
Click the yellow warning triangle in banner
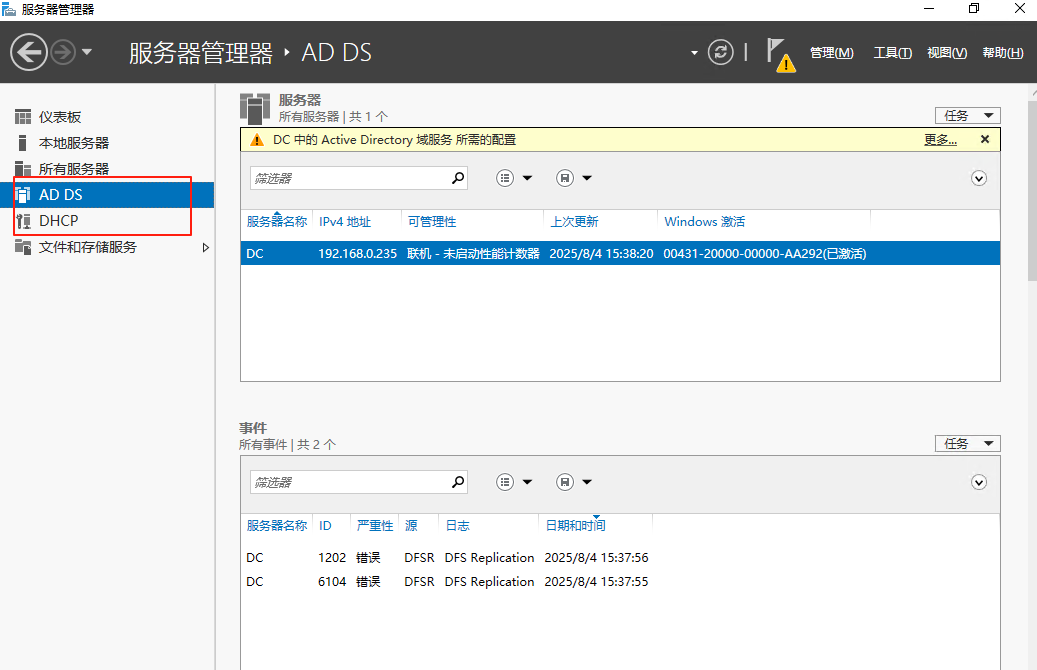(x=257, y=140)
